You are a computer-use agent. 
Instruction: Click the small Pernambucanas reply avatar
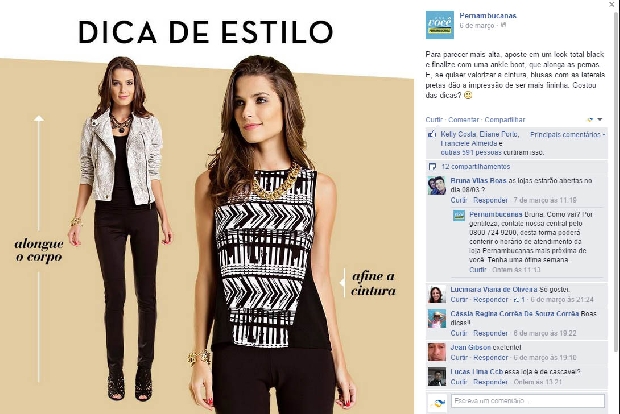click(459, 216)
